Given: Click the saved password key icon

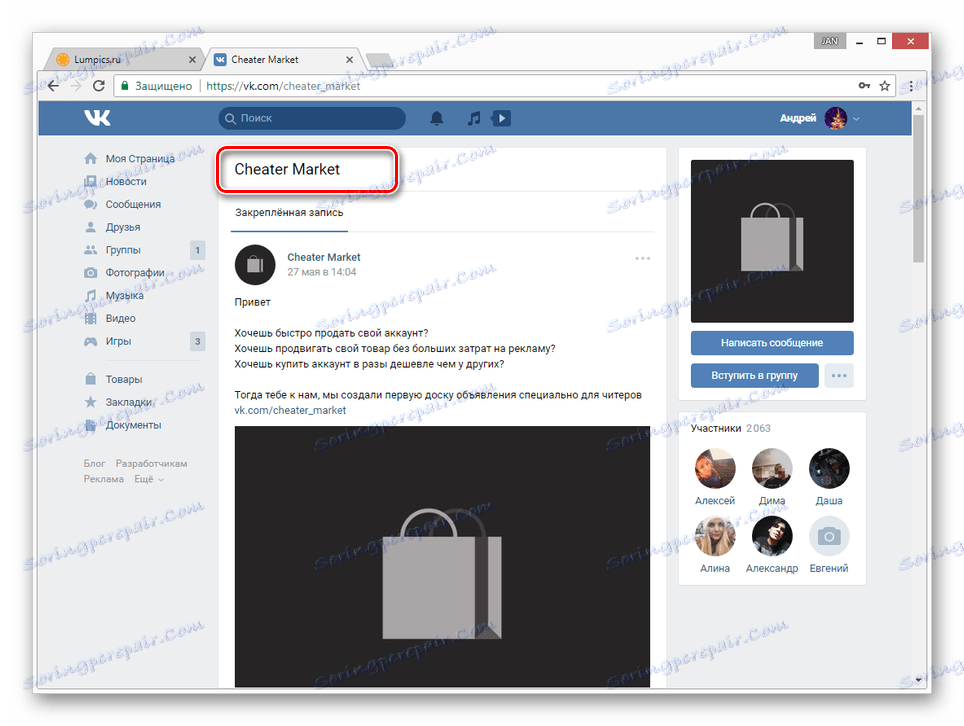Looking at the screenshot, I should click(864, 85).
